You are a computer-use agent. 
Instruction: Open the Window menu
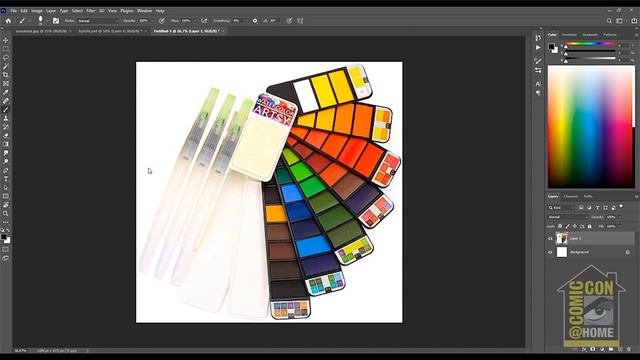pos(144,11)
